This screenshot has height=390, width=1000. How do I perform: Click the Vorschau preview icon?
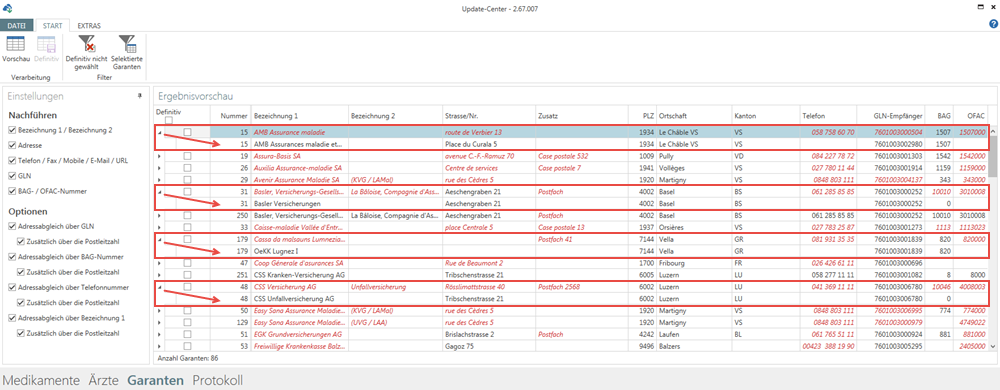tap(15, 44)
